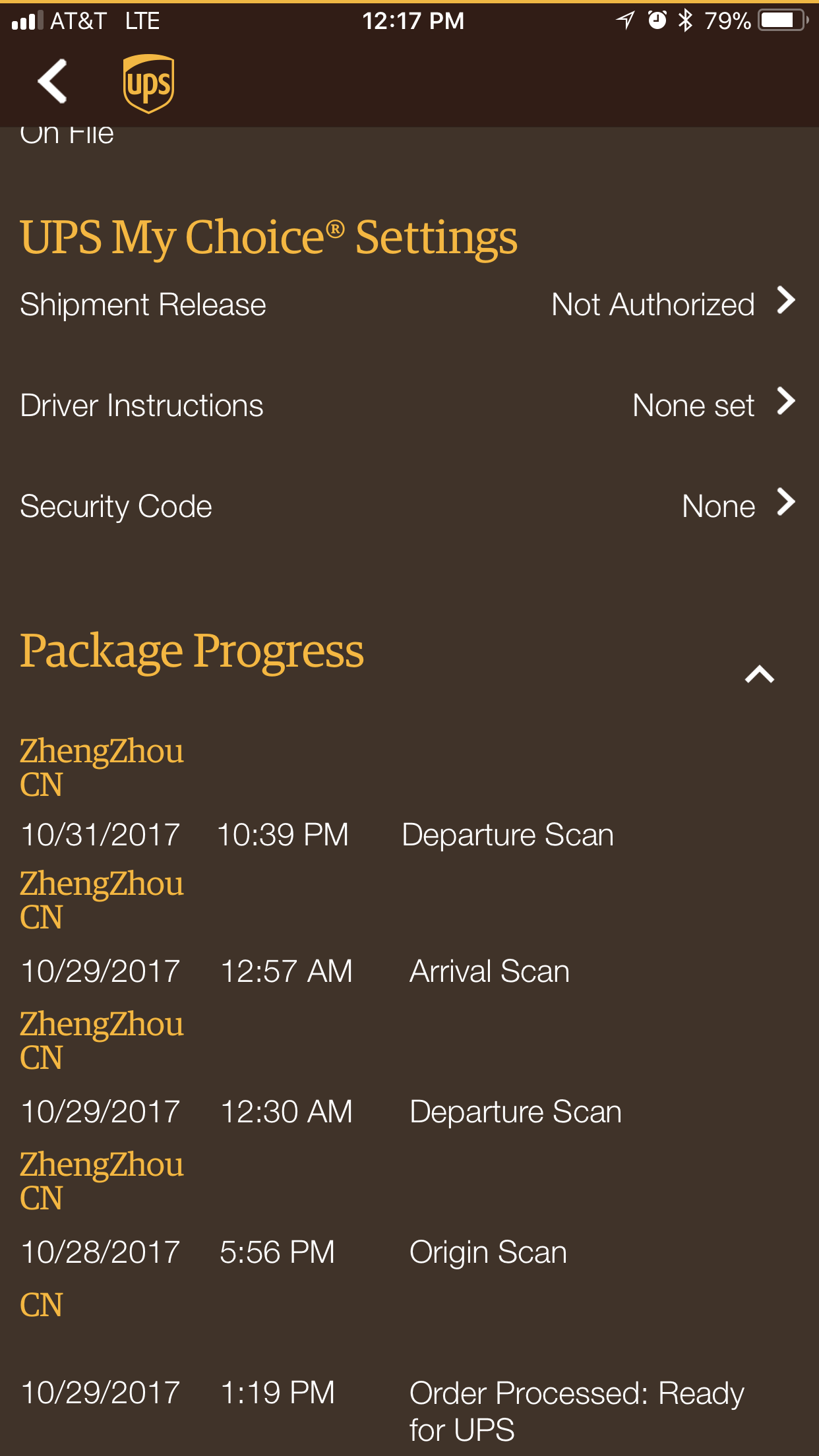
Task: Tap the battery indicator icon
Action: [x=783, y=20]
